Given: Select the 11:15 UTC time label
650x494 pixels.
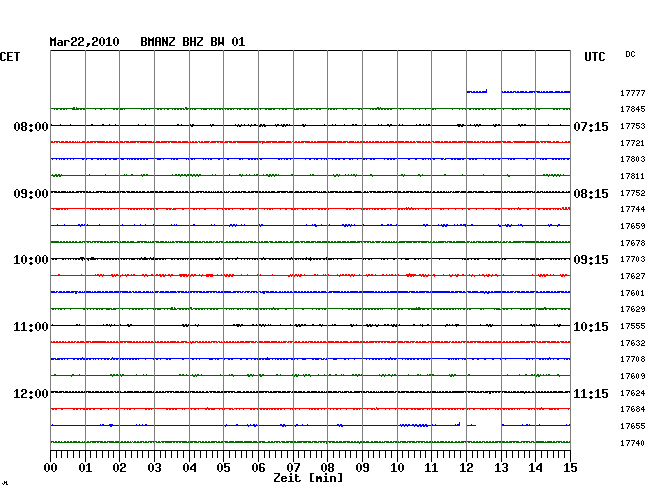Looking at the screenshot, I should point(591,393).
